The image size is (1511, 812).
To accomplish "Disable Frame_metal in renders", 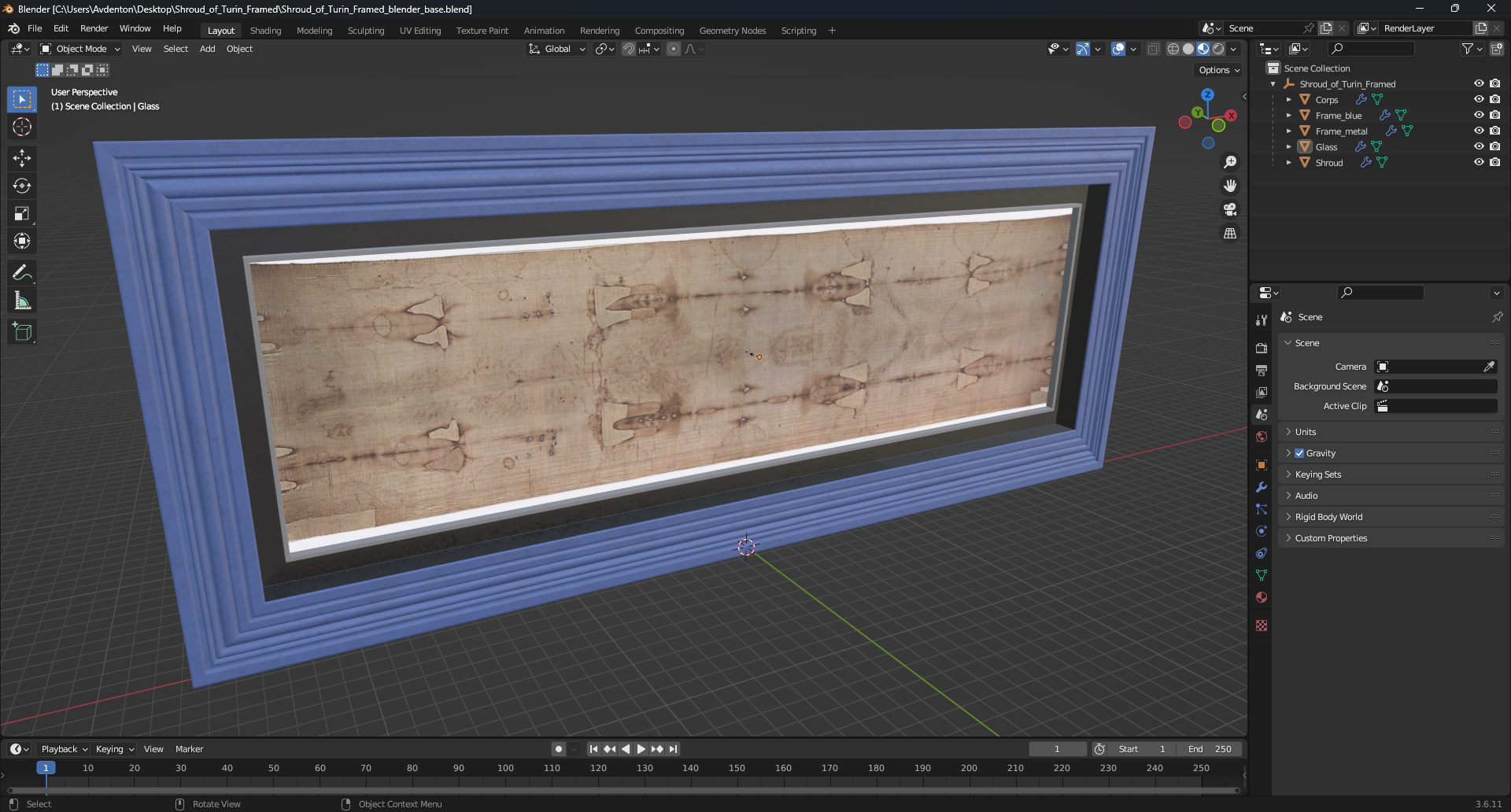I will coord(1494,131).
